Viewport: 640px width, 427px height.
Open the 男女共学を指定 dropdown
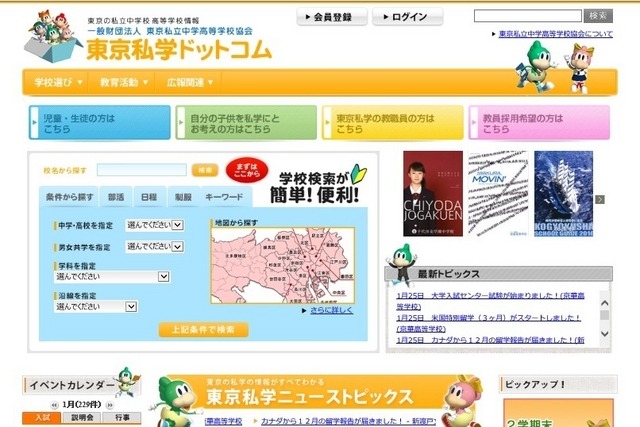pyautogui.click(x=155, y=247)
